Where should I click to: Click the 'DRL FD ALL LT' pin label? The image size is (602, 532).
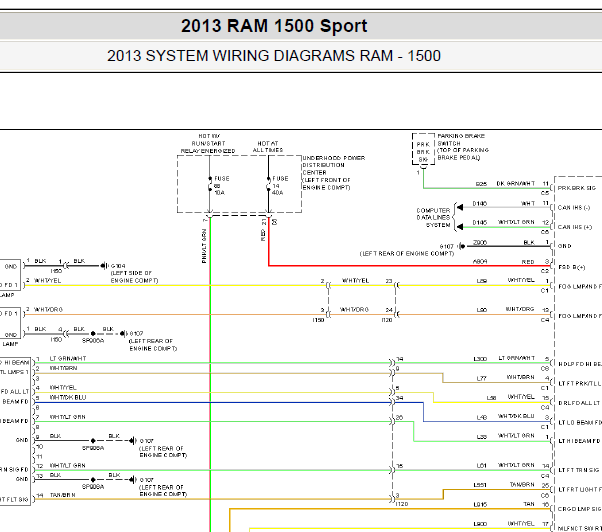coord(579,403)
